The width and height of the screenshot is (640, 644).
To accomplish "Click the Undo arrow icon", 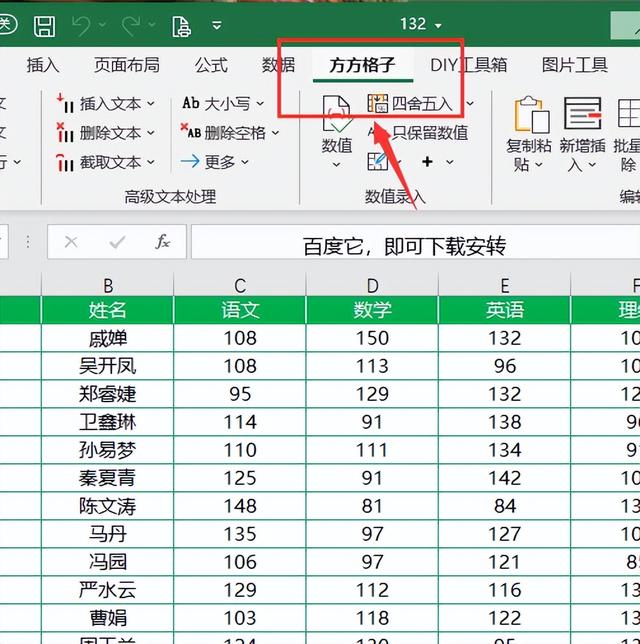I will coord(81,26).
